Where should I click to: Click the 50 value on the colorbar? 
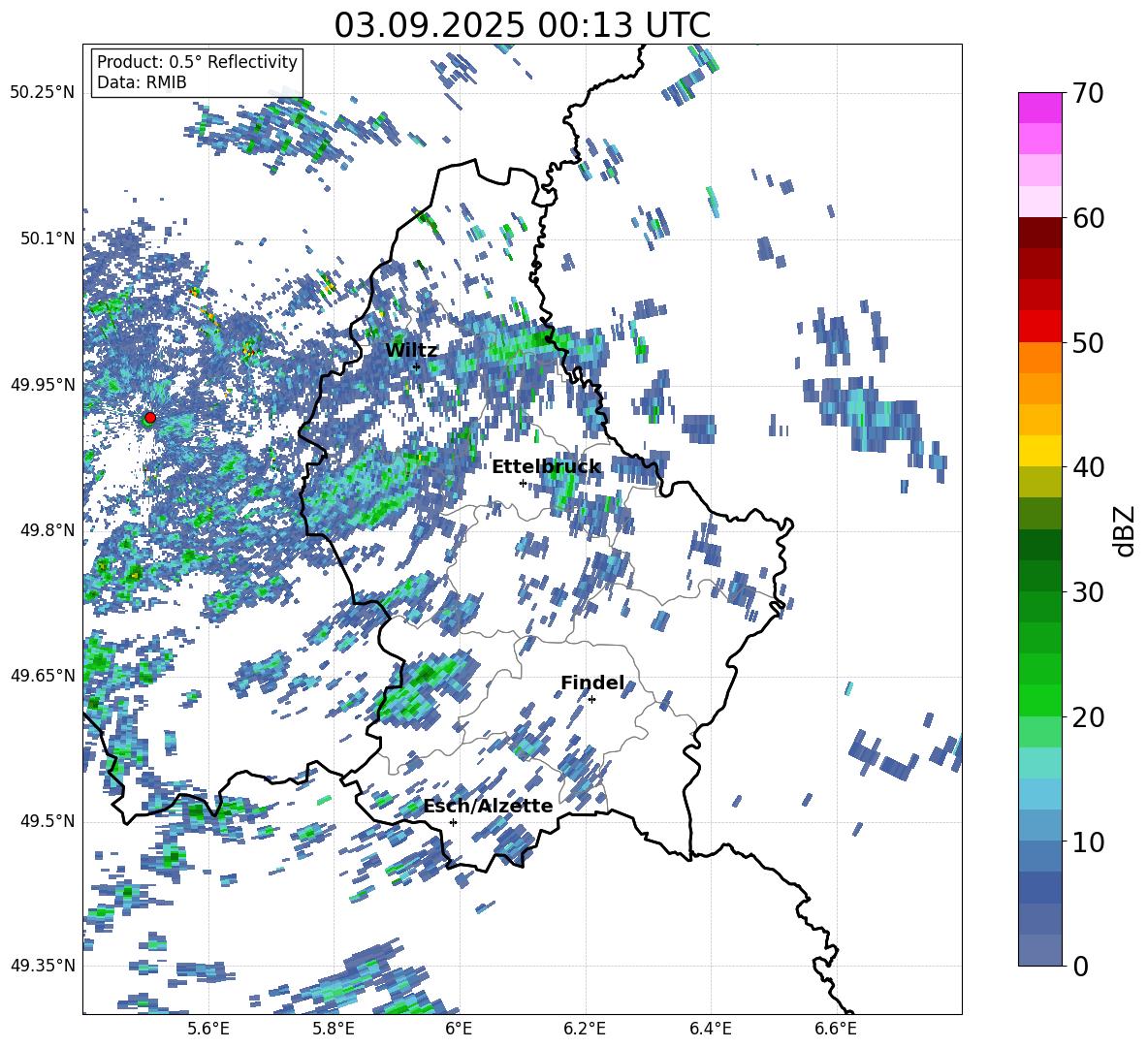1088,342
